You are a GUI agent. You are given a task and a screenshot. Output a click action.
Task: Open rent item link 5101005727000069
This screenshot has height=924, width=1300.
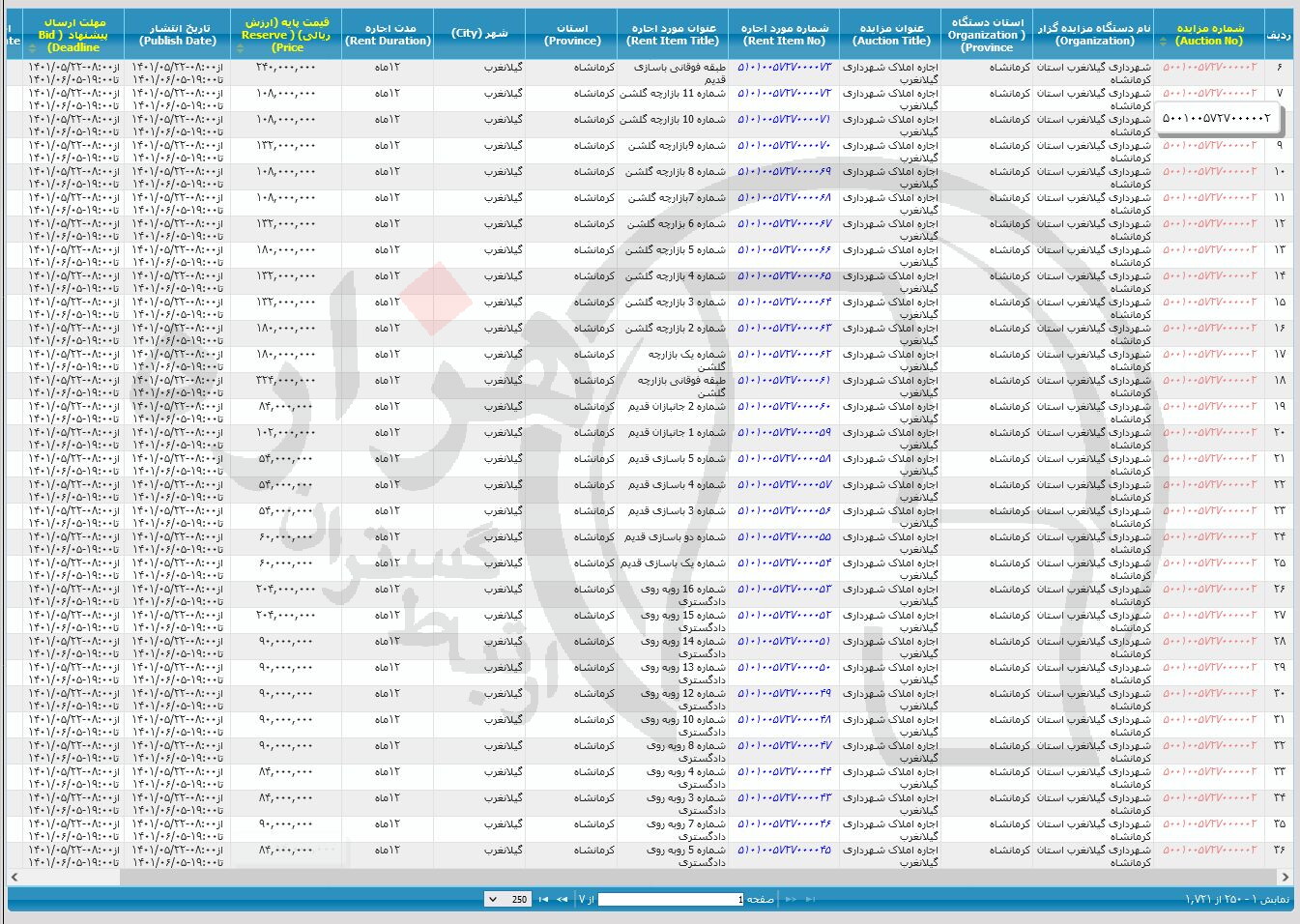pos(784,171)
